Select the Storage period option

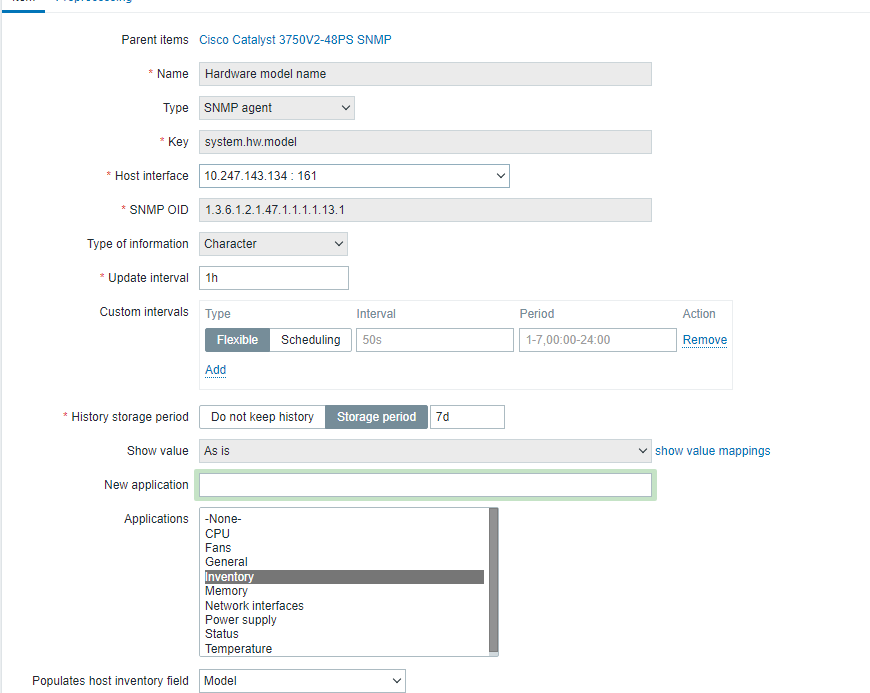376,417
